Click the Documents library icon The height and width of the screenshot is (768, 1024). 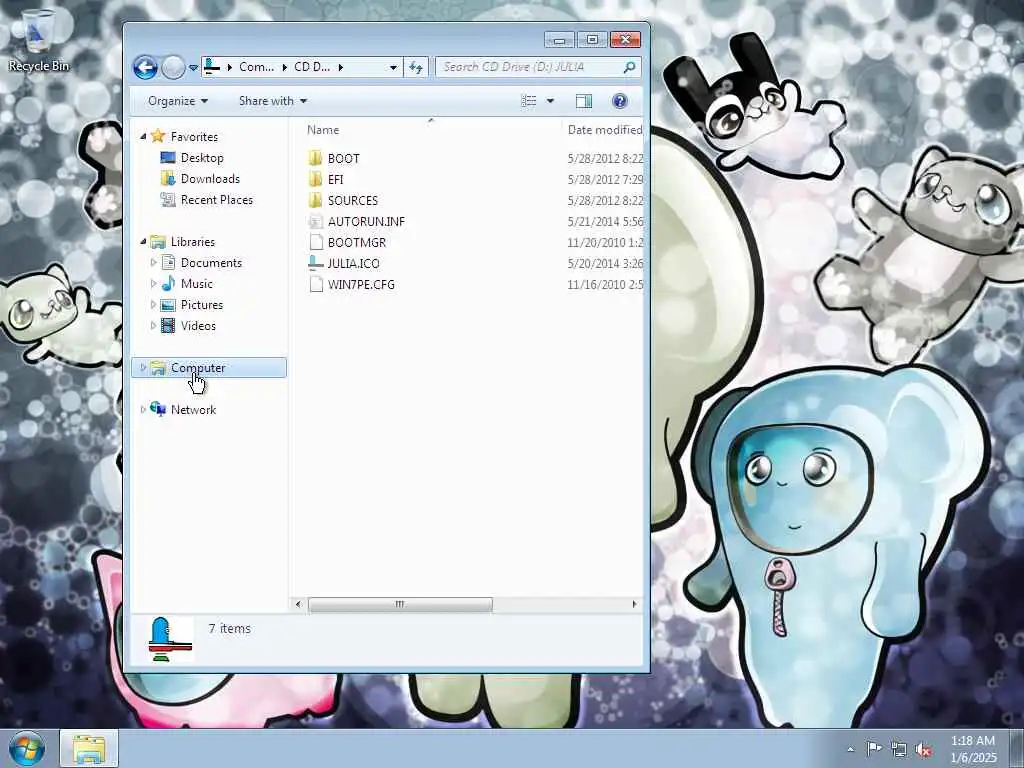click(168, 263)
